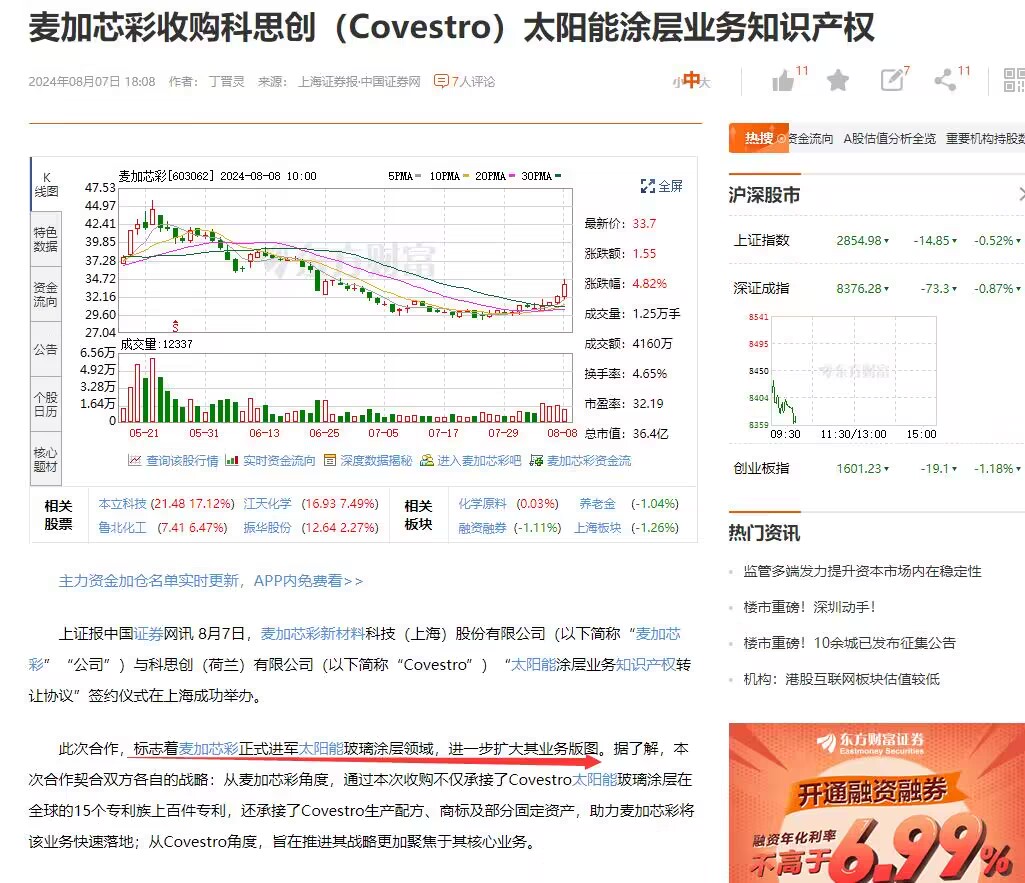Click the 深度数据揭秘 icon

click(329, 460)
